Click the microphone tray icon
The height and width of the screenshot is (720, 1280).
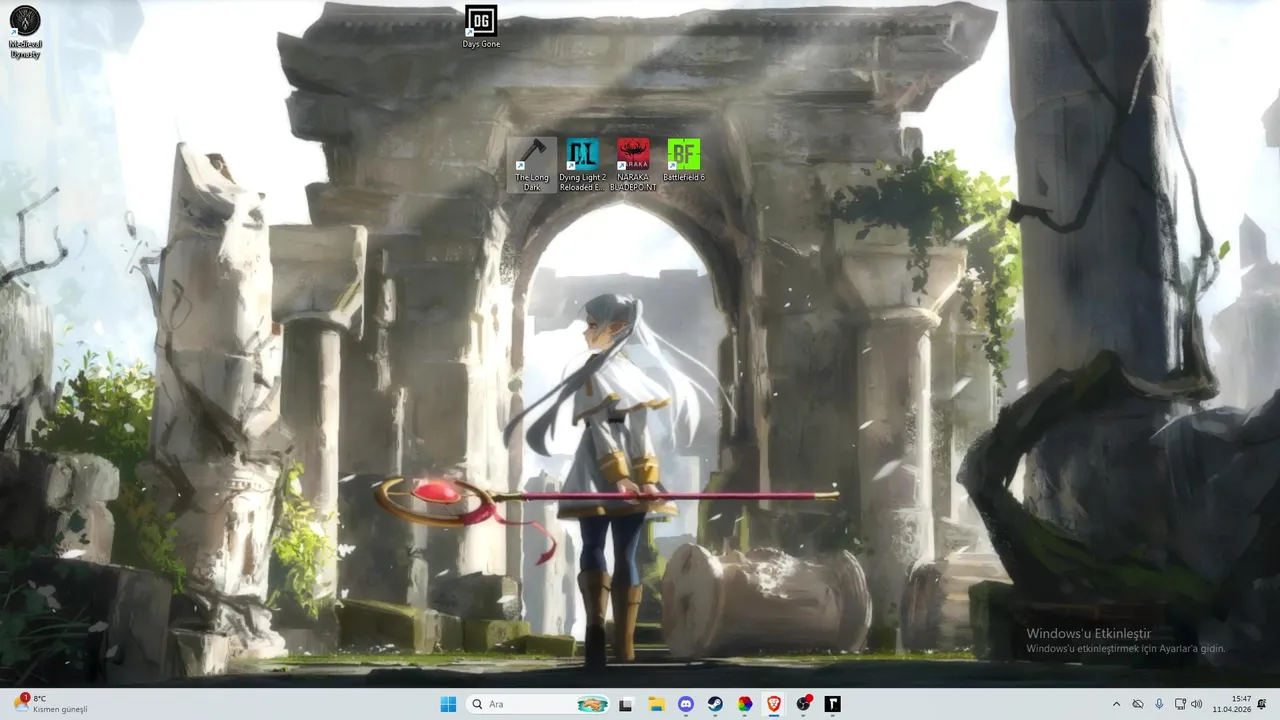point(1159,704)
